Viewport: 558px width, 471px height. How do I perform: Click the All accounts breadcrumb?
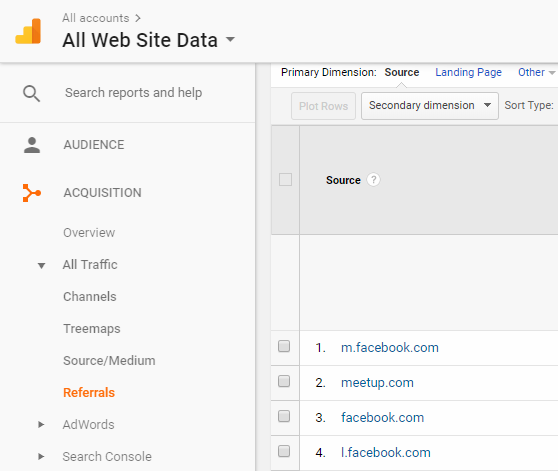(96, 18)
